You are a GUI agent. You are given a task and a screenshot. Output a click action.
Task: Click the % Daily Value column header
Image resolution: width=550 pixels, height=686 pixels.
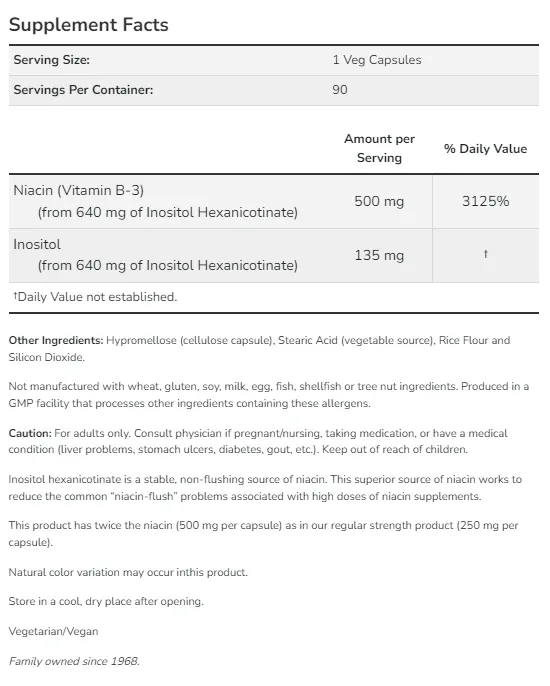485,149
